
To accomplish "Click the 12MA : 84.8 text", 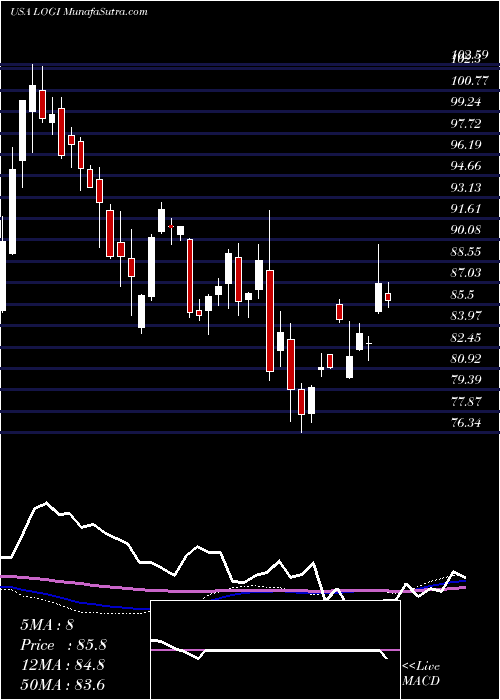I will click(62, 665).
